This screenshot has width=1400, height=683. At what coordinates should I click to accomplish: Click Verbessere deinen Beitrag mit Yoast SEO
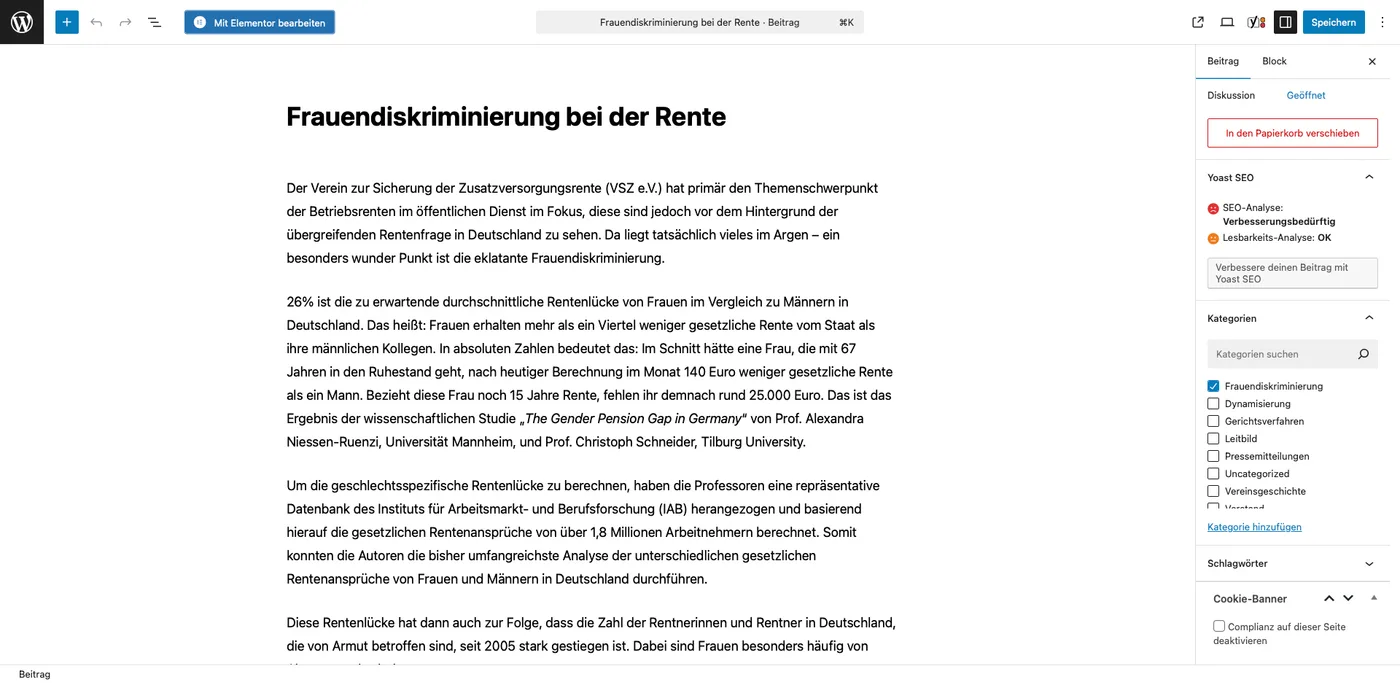(1292, 273)
